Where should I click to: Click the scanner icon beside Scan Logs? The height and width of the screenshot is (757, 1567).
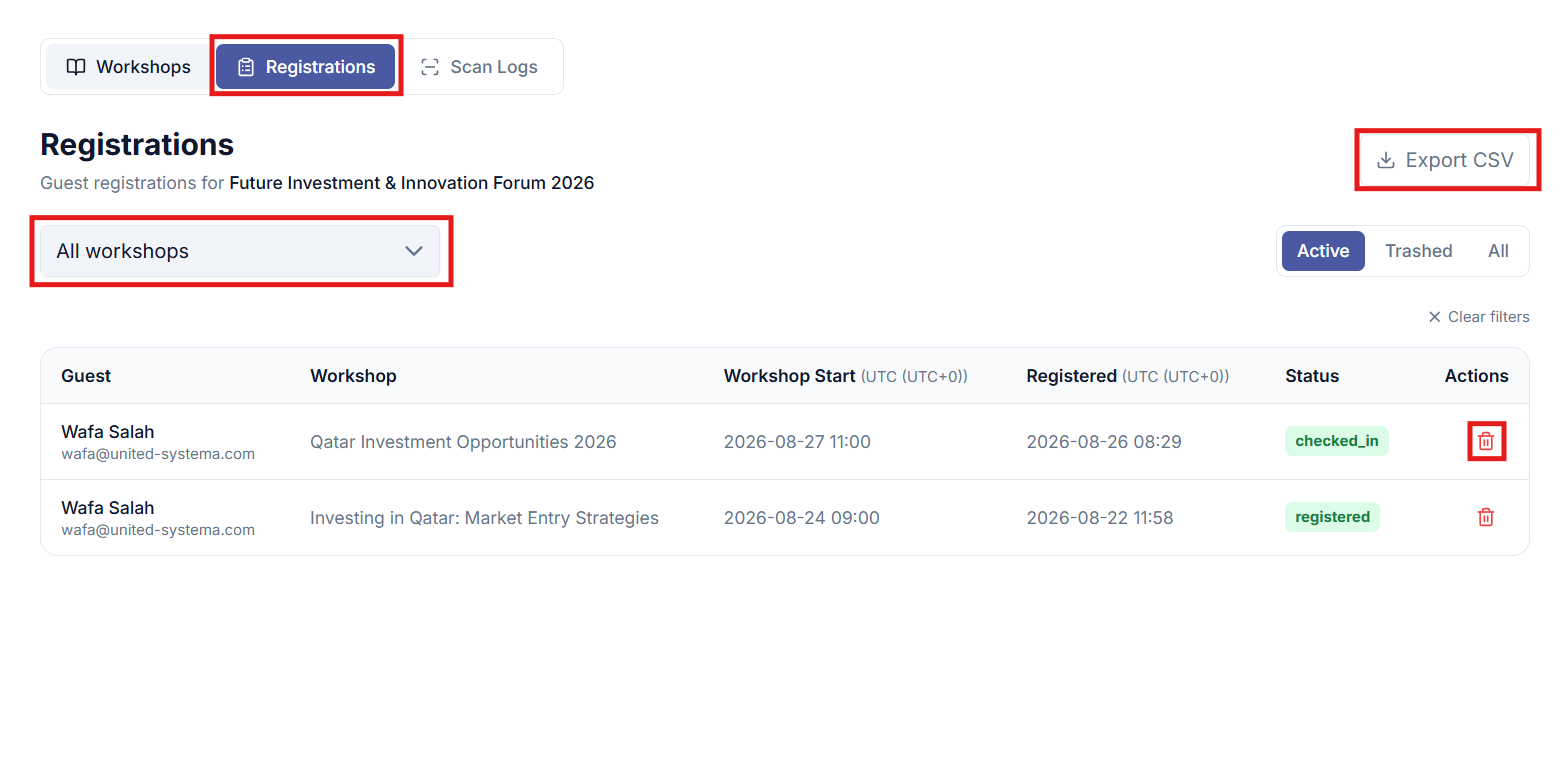click(x=430, y=67)
